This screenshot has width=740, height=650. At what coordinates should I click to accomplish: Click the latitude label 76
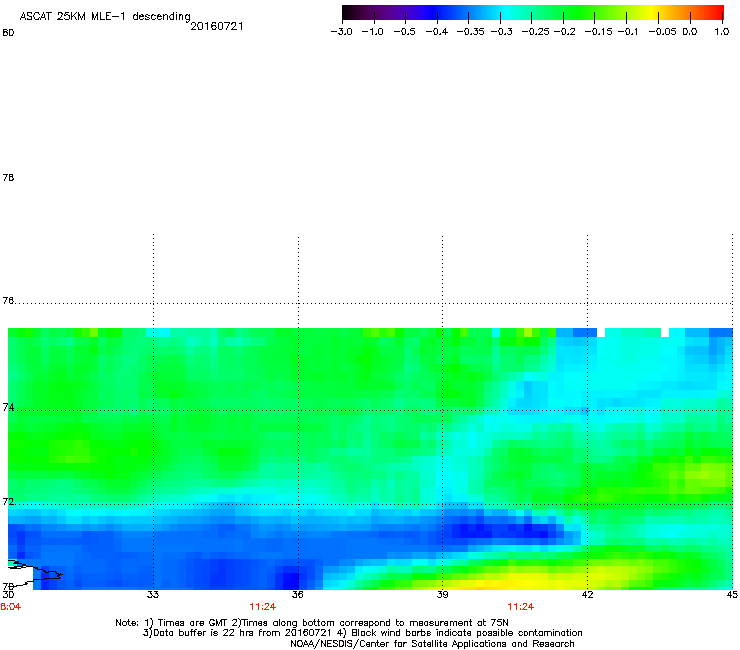pos(8,300)
